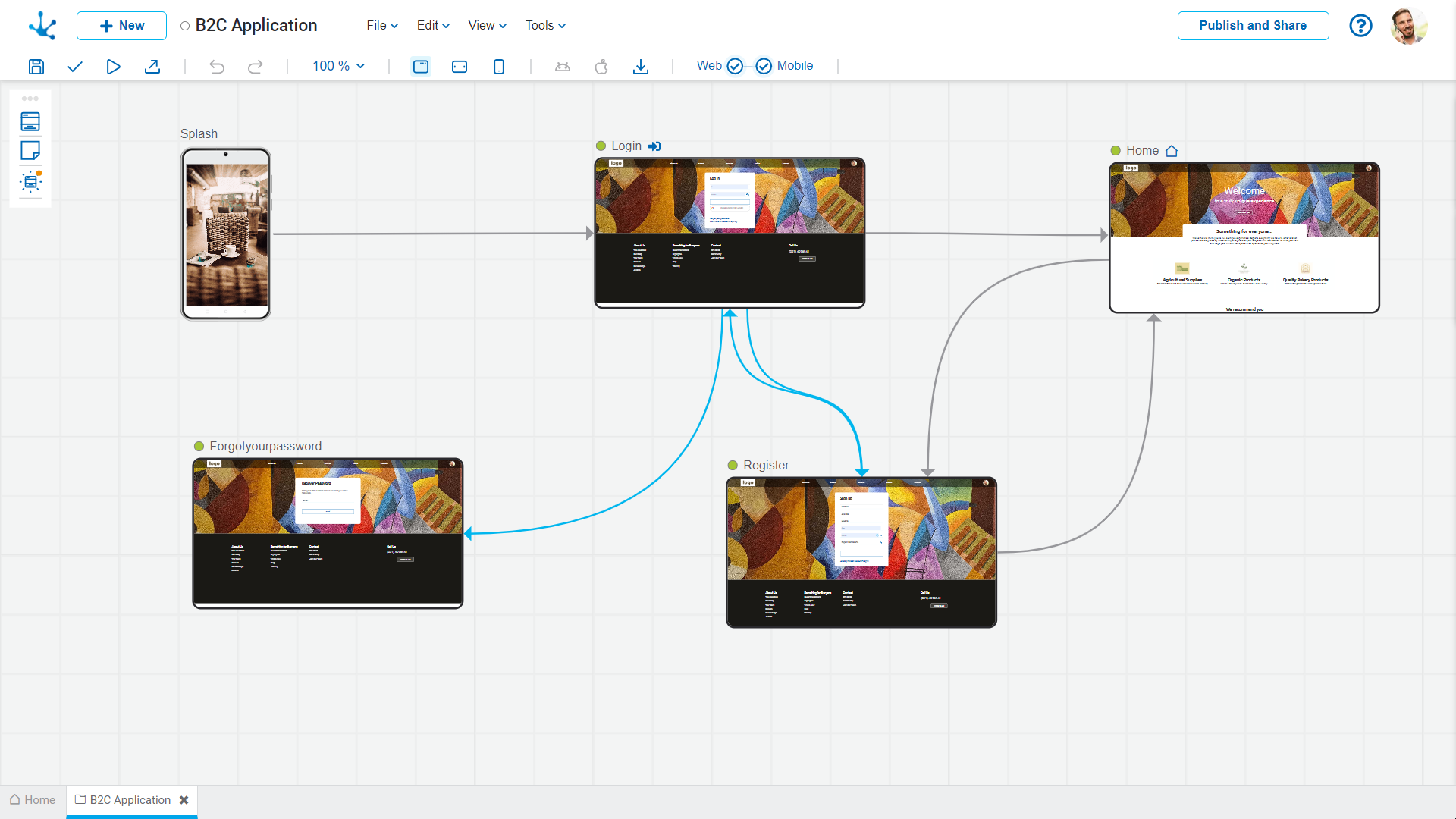Click the Publish and Share button
Viewport: 1456px width, 819px height.
(x=1253, y=26)
